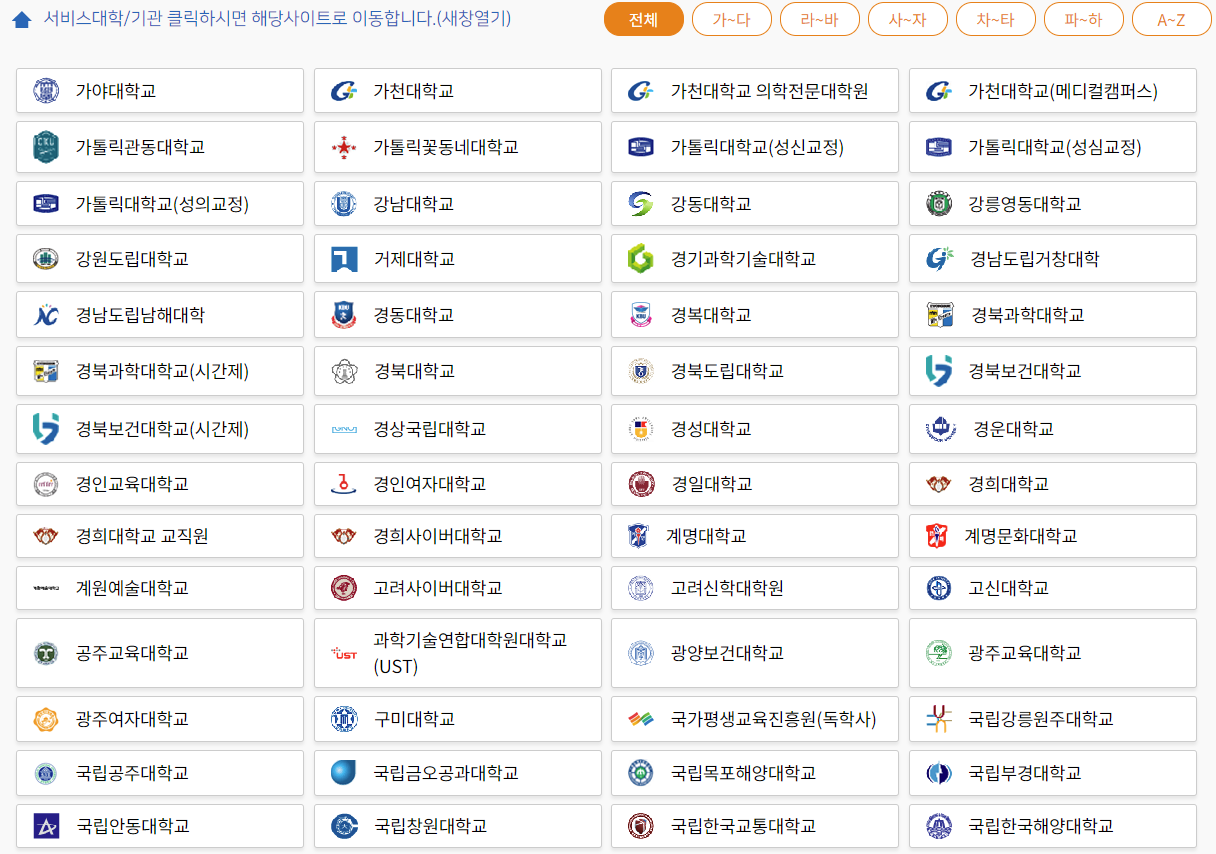The image size is (1216, 854).
Task: Open 경북과학대학교(시간제) link
Action: pyautogui.click(x=160, y=371)
